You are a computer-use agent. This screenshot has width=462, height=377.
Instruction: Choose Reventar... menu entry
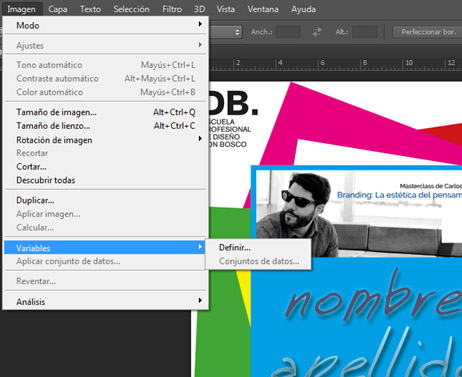click(x=106, y=281)
